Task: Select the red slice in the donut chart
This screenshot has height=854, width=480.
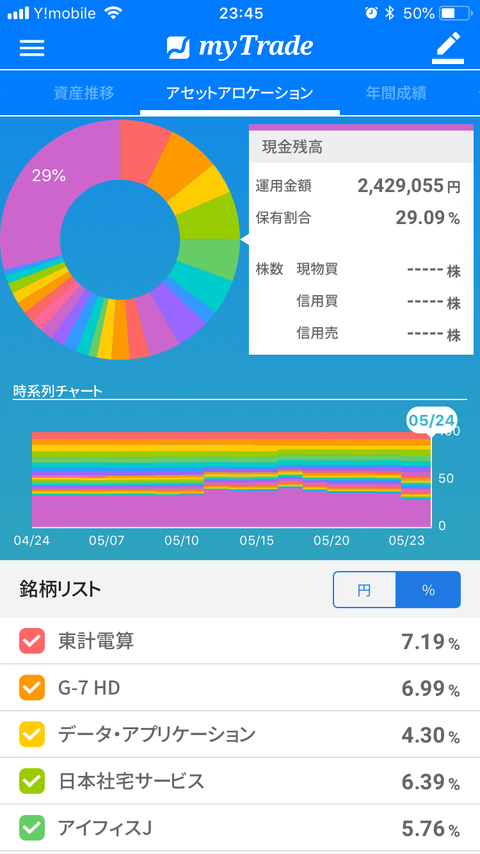Action: click(145, 148)
